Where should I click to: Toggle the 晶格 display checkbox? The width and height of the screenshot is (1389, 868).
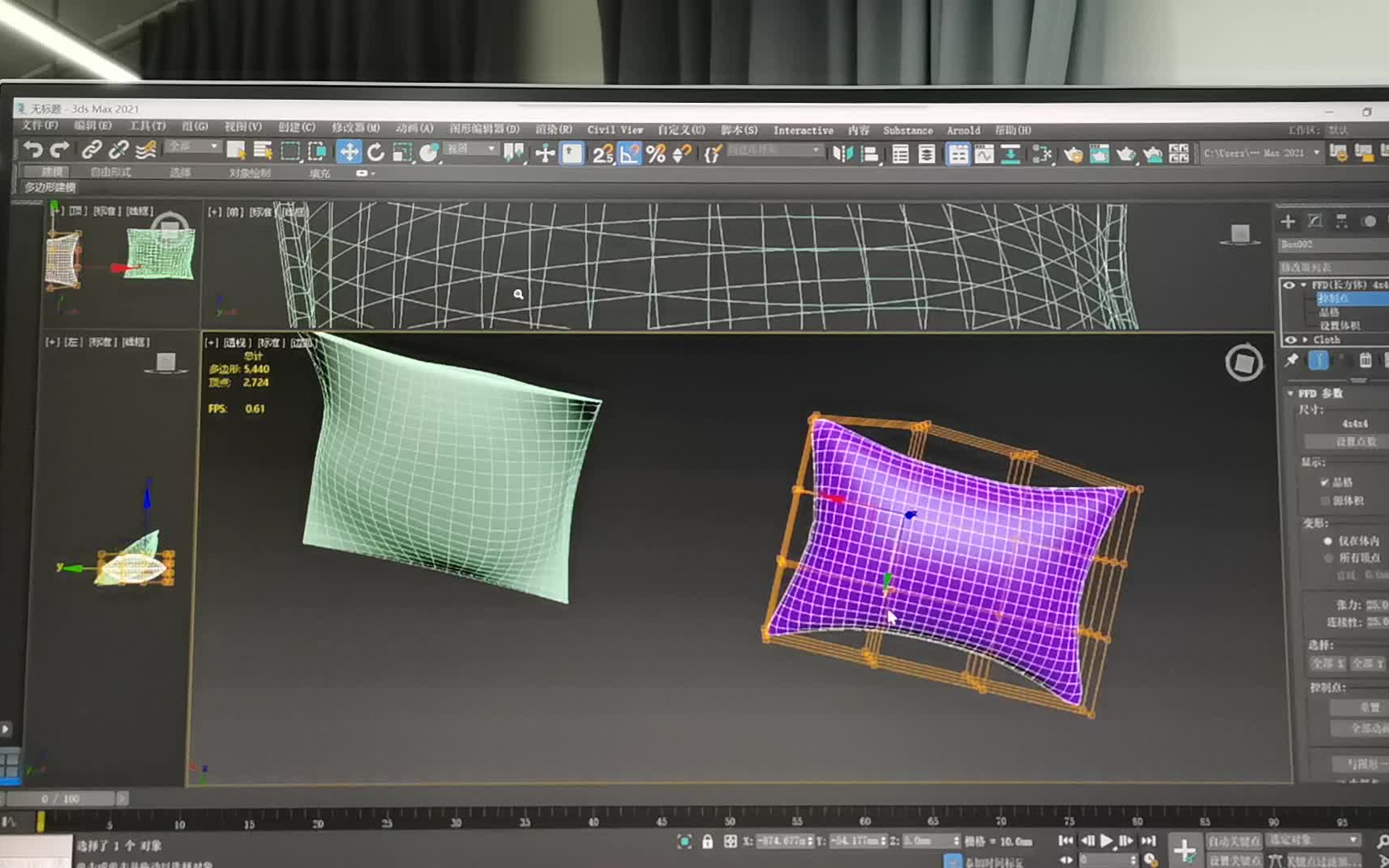click(x=1324, y=482)
